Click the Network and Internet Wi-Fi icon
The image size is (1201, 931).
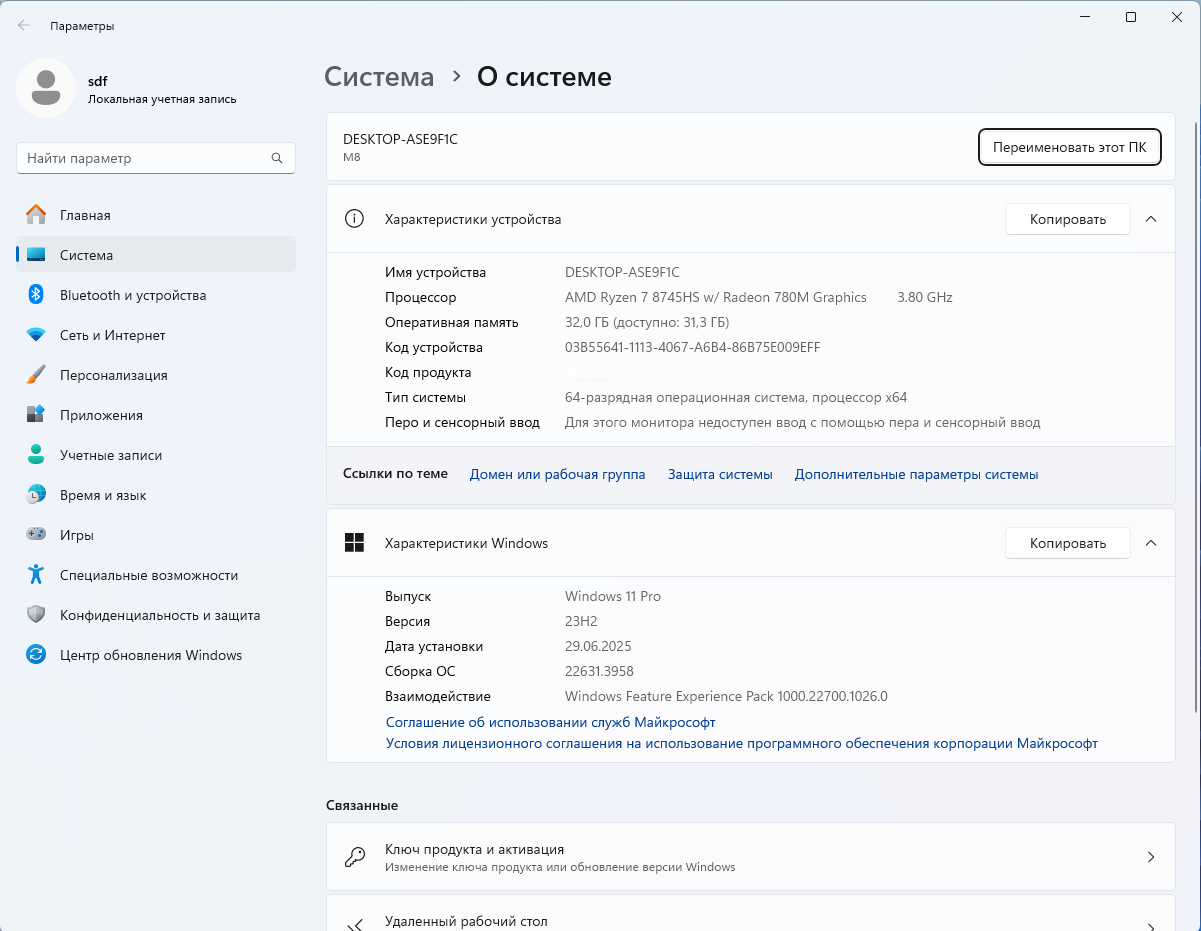point(36,335)
